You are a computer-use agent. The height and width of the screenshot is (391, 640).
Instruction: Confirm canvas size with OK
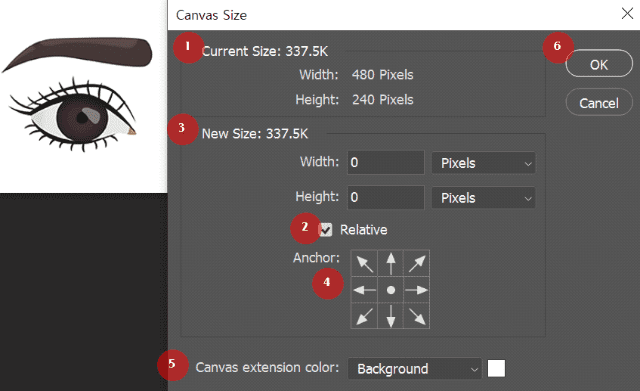599,64
